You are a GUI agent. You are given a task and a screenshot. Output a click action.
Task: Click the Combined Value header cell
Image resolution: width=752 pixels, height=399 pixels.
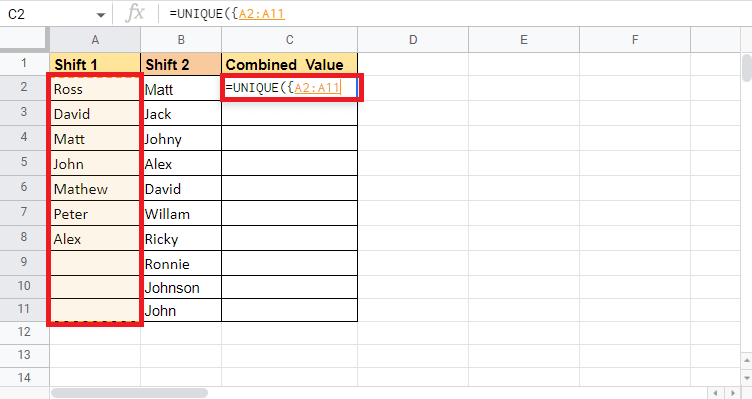click(x=289, y=64)
